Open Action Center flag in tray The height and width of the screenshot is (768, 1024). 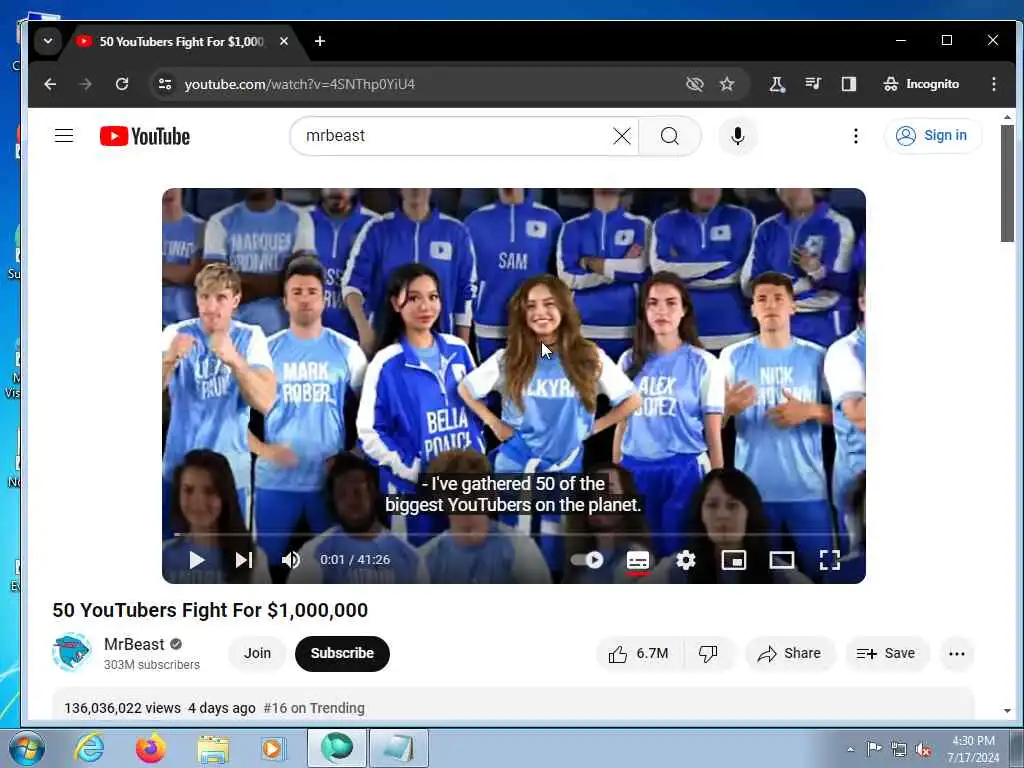tap(874, 748)
